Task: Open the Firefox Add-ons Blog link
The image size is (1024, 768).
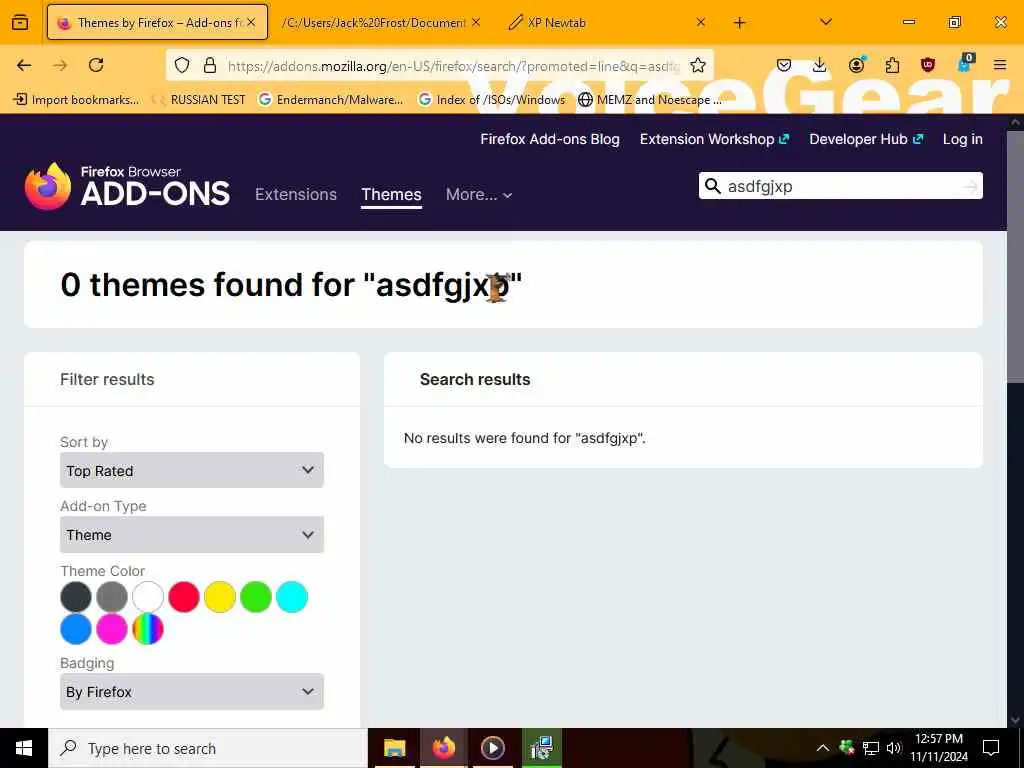Action: [550, 139]
